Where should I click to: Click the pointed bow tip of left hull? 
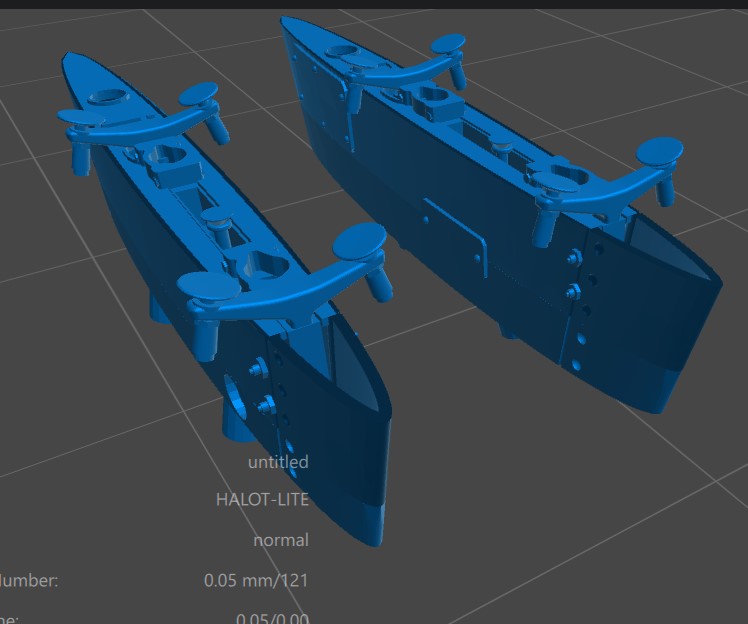66,57
